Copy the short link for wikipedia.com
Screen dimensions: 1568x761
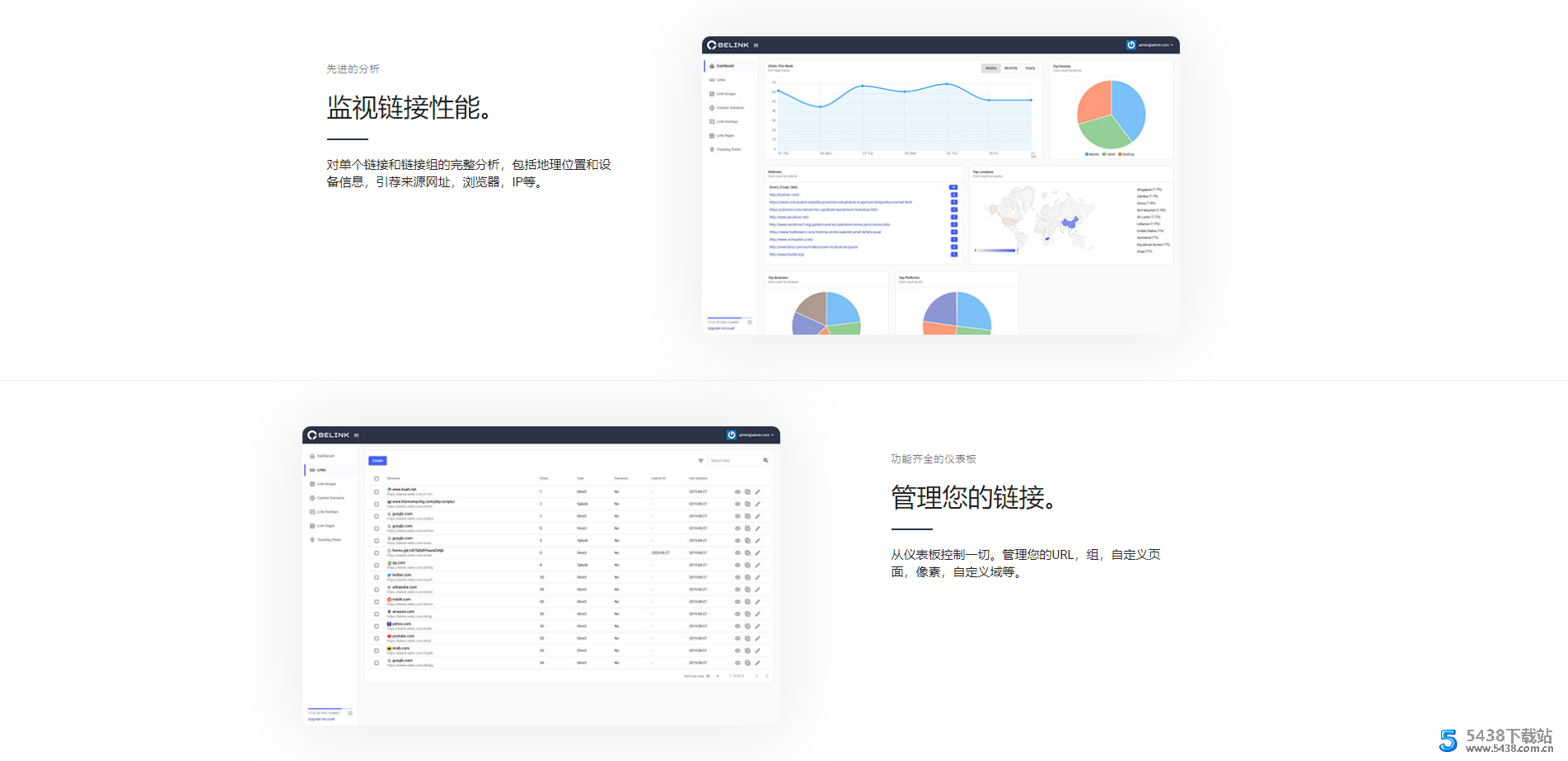[748, 589]
